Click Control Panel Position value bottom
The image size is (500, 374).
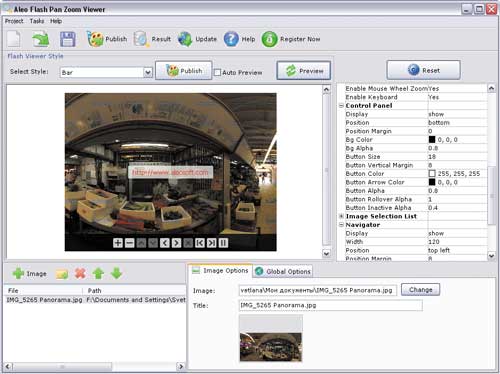click(439, 123)
